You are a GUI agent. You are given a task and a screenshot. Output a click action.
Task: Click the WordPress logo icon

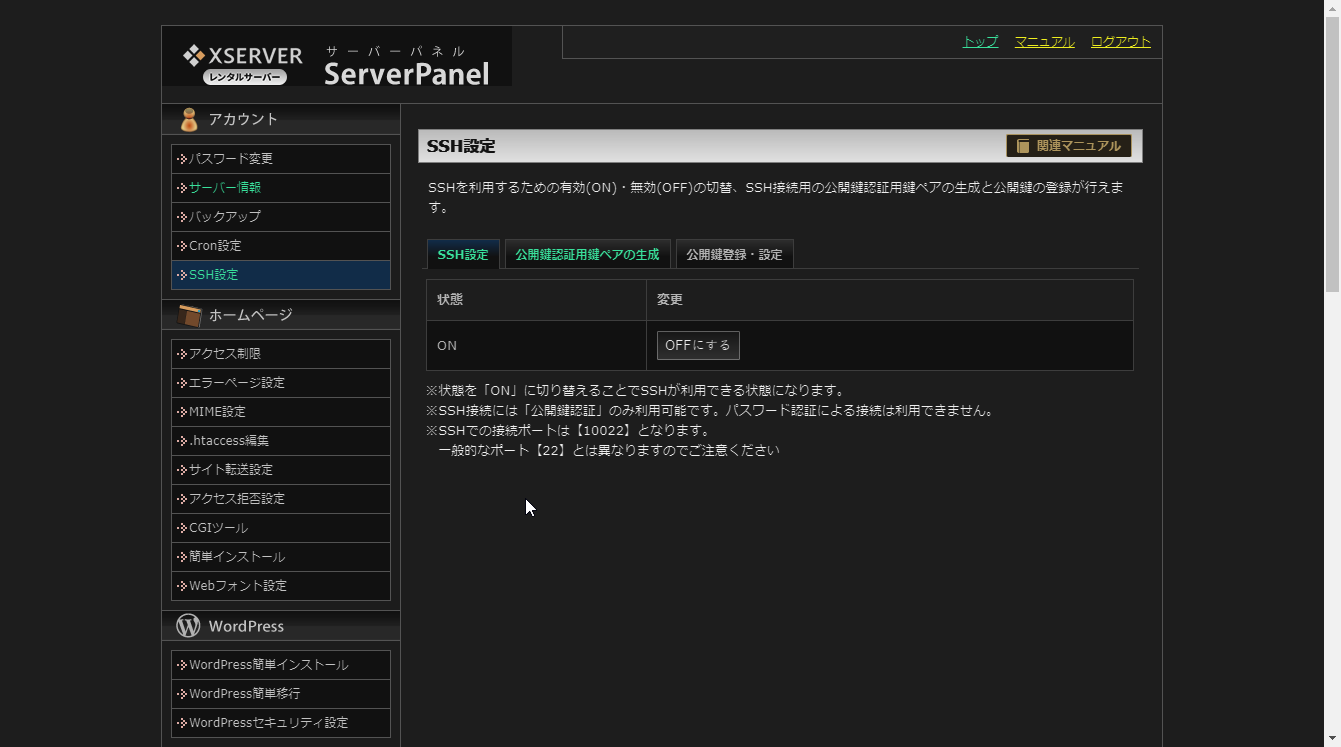tap(188, 626)
